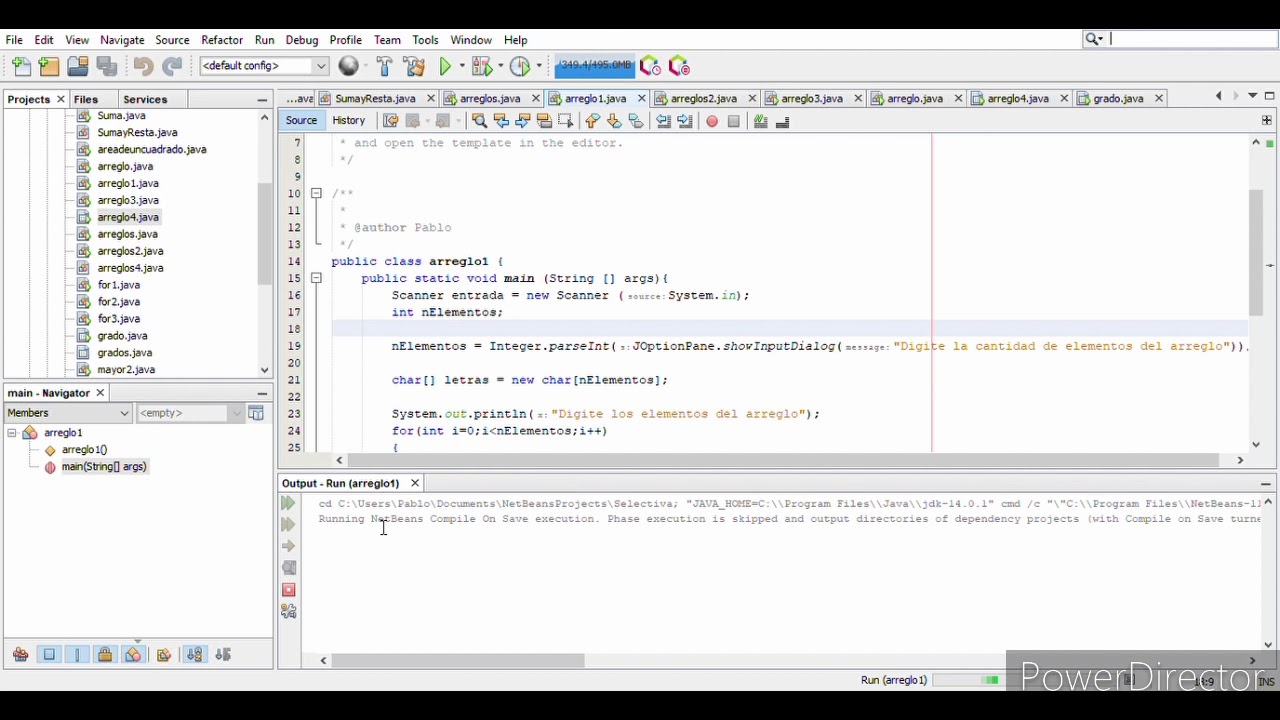This screenshot has width=1280, height=720.
Task: Click the Build Project hammer icon
Action: [385, 66]
